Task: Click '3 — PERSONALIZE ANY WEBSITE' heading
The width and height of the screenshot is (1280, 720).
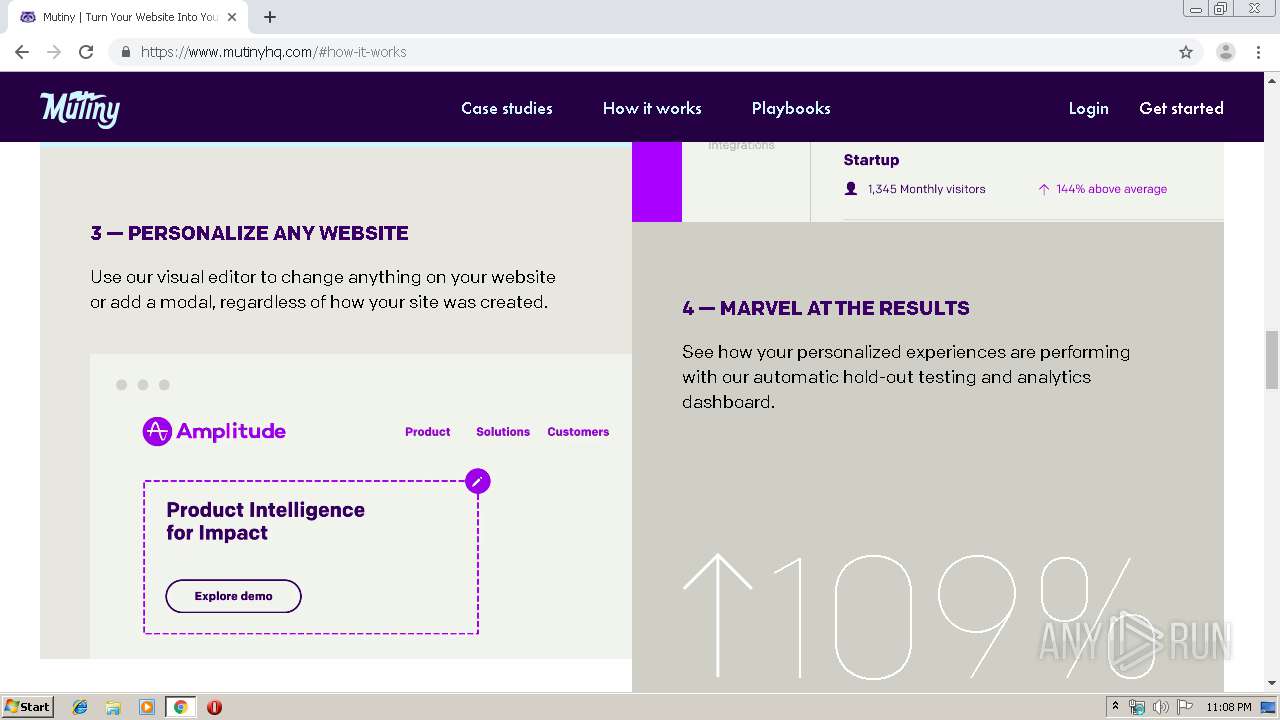Action: tap(249, 233)
